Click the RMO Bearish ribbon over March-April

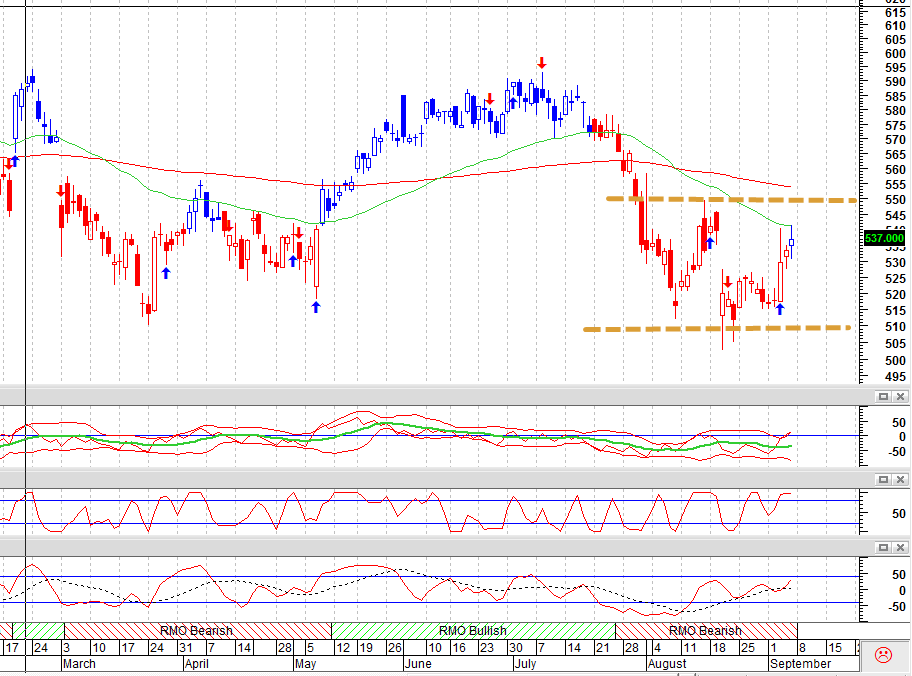pos(197,631)
